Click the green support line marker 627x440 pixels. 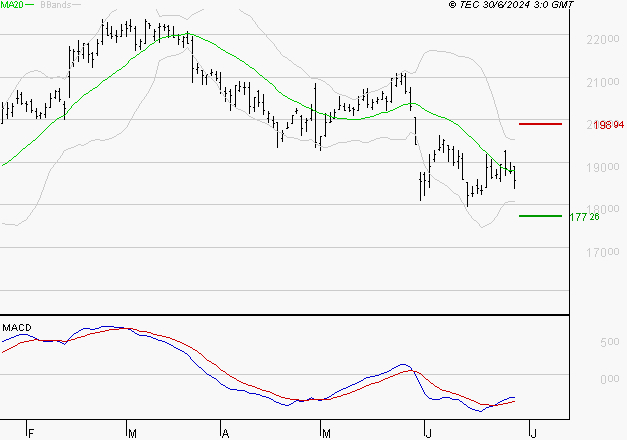540,216
